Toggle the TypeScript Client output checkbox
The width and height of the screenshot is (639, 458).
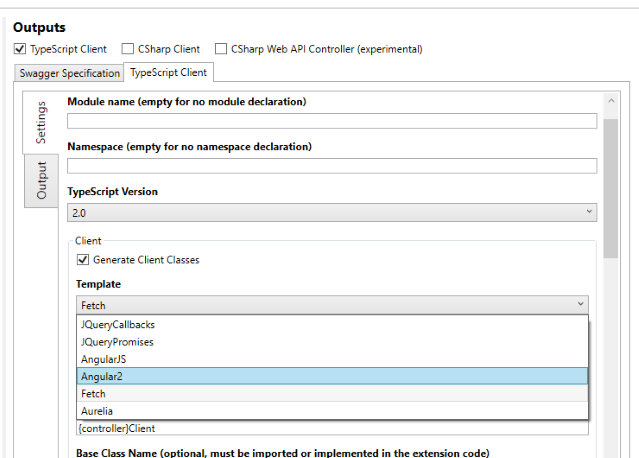tap(20, 49)
